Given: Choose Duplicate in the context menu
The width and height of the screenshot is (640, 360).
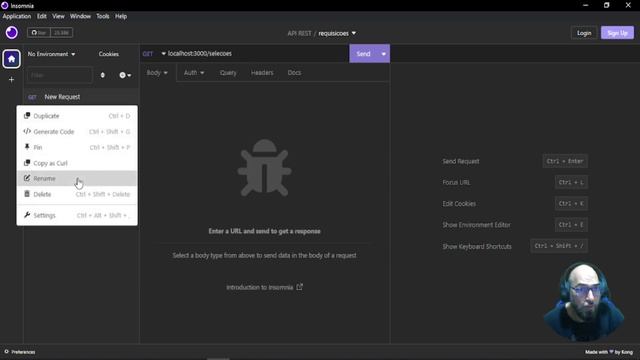Looking at the screenshot, I should pyautogui.click(x=77, y=116).
